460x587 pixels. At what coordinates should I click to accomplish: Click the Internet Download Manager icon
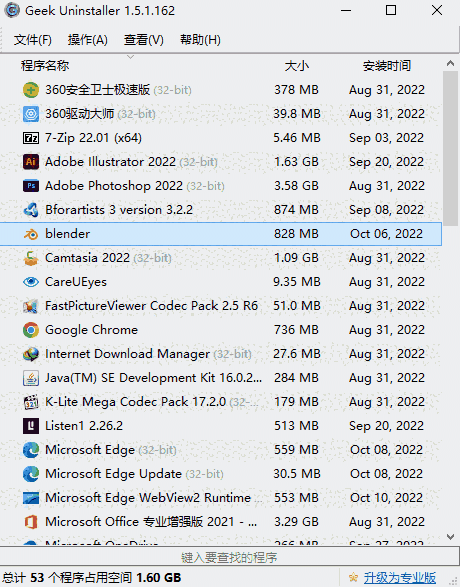(x=31, y=354)
